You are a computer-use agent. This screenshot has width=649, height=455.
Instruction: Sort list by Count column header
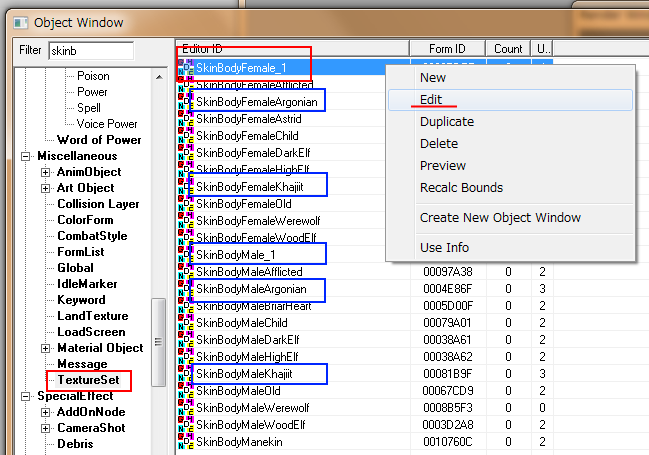(508, 49)
